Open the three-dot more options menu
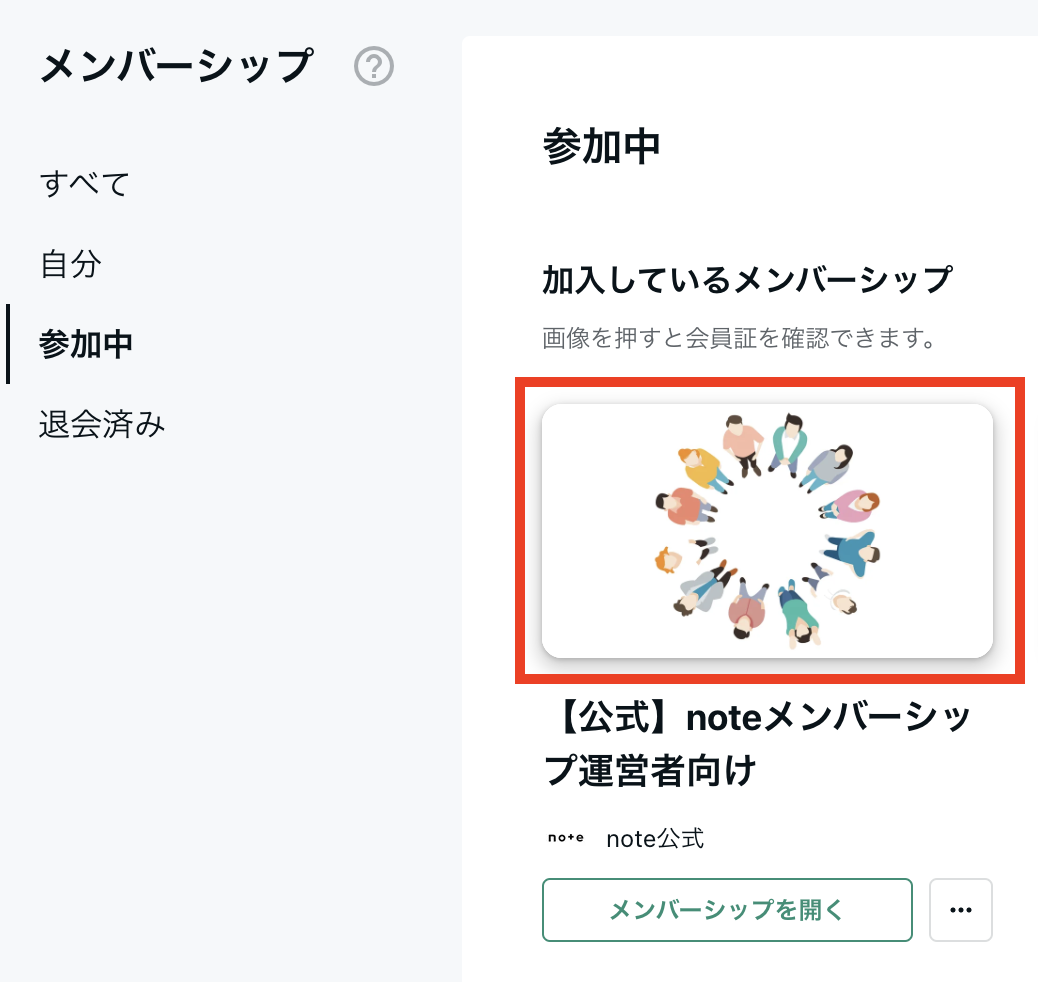The image size is (1038, 982). (961, 910)
